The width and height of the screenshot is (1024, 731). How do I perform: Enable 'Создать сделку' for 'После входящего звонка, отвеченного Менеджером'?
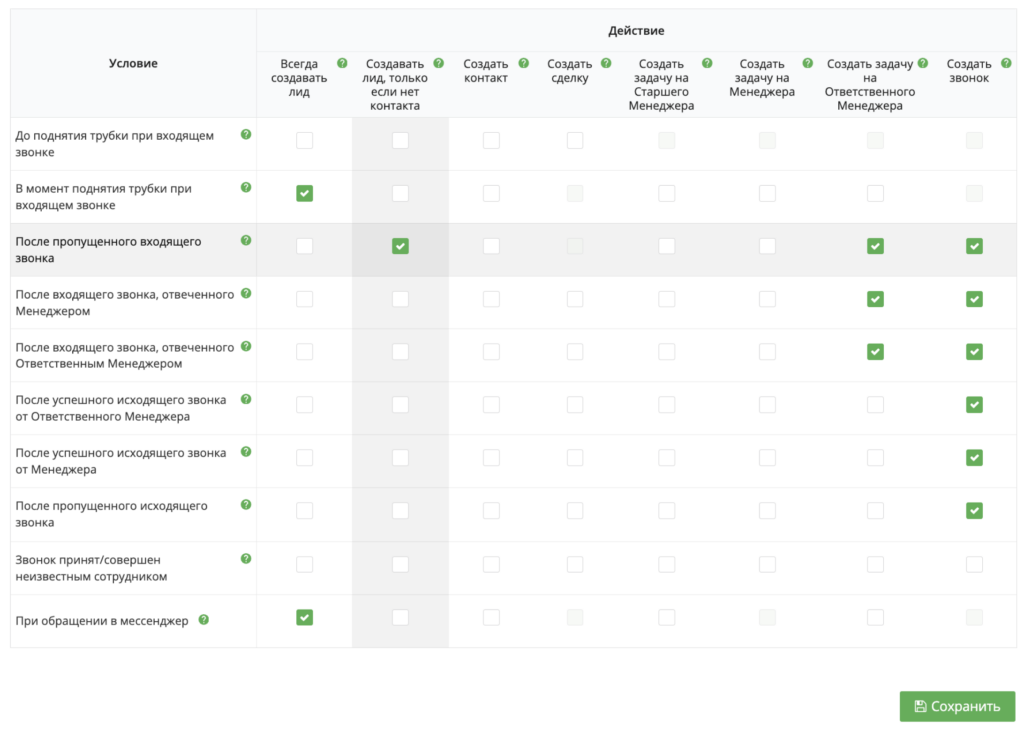tap(575, 299)
